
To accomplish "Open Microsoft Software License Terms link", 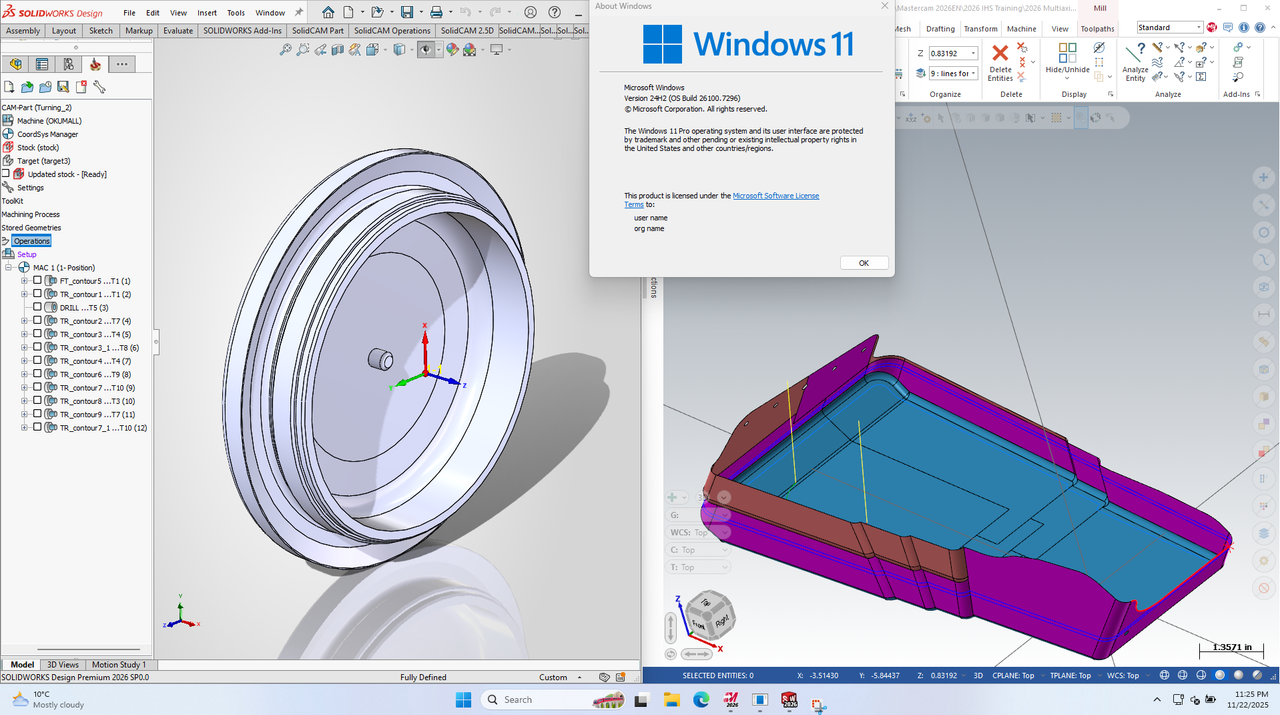I will click(721, 200).
